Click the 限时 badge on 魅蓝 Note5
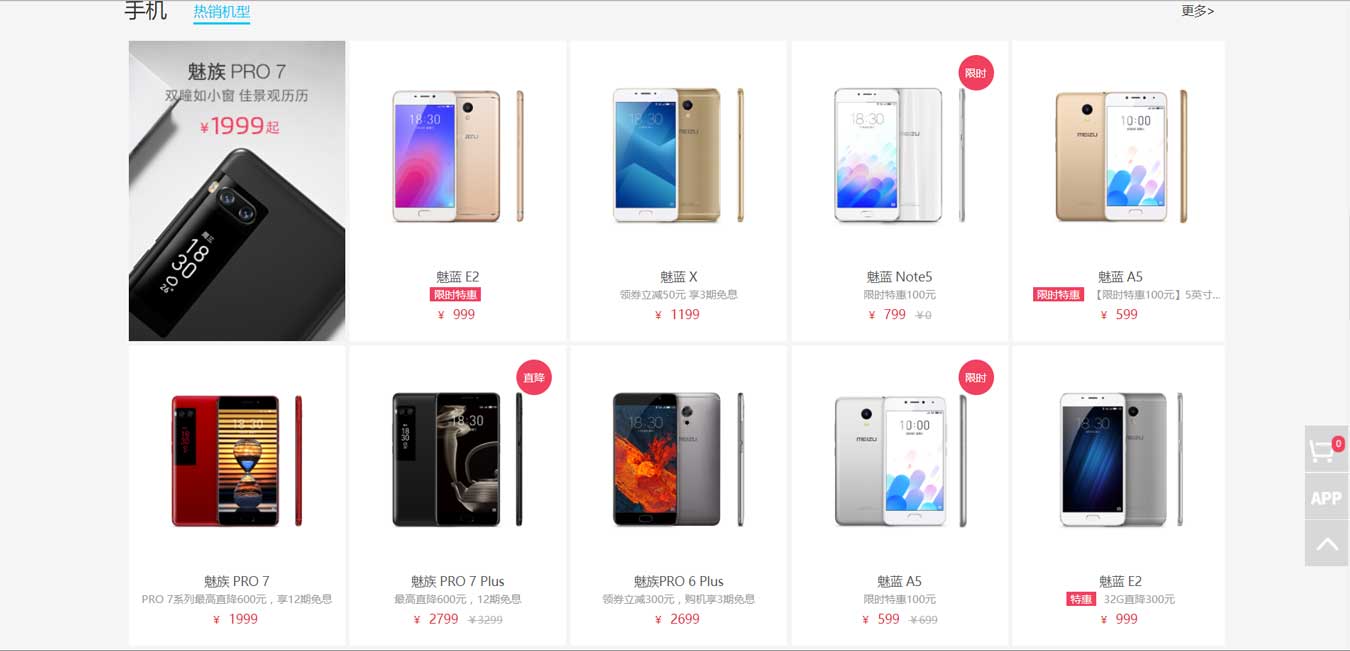1350x651 pixels. tap(976, 73)
